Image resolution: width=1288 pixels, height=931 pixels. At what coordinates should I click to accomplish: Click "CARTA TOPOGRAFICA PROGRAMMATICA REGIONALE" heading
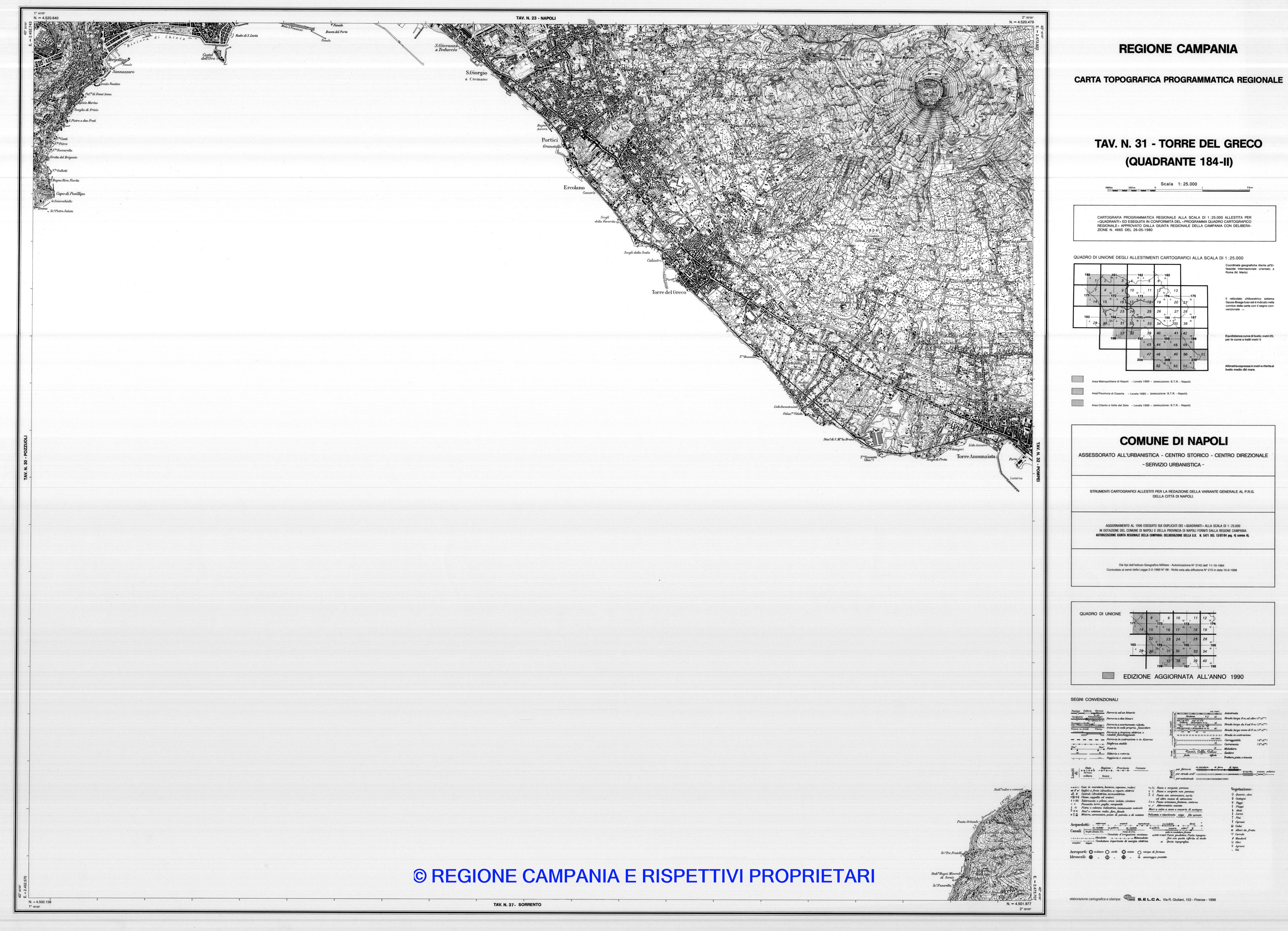[1178, 80]
